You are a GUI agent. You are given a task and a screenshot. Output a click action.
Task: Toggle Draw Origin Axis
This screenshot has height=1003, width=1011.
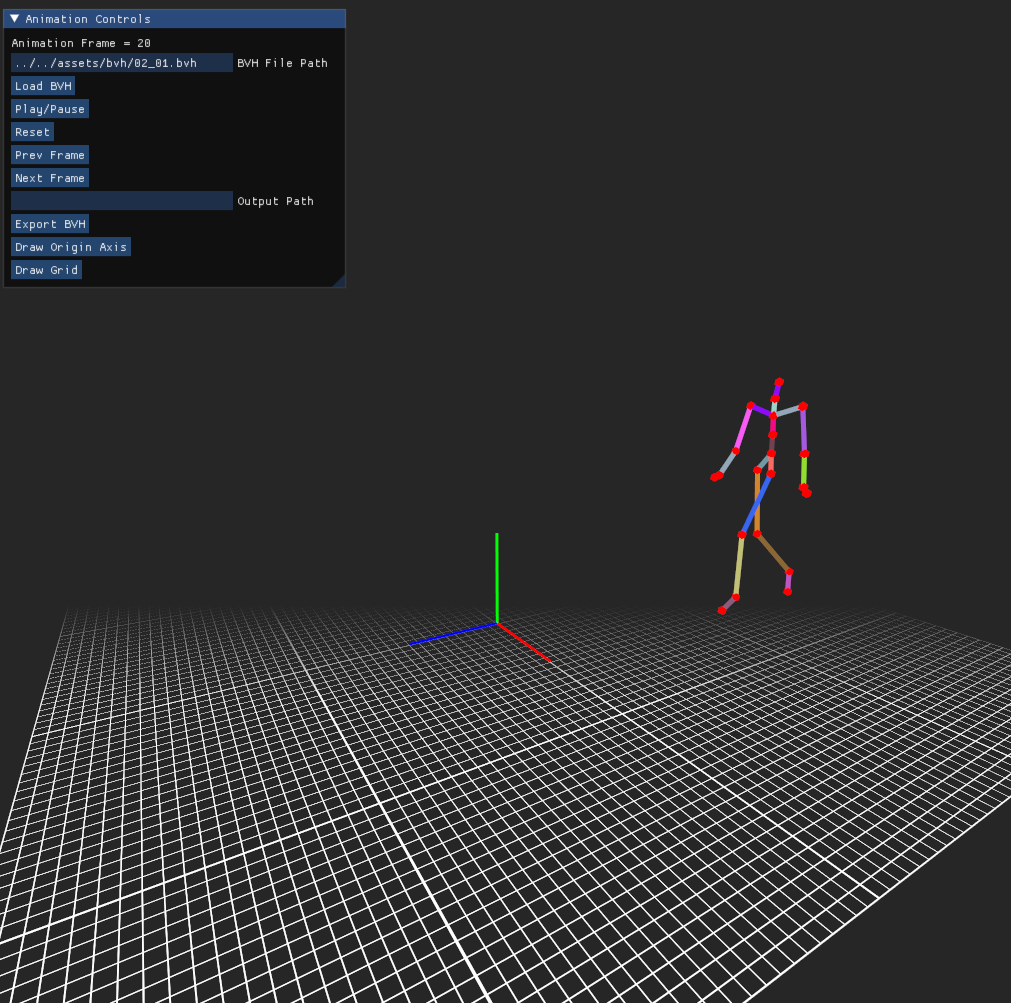pyautogui.click(x=71, y=247)
